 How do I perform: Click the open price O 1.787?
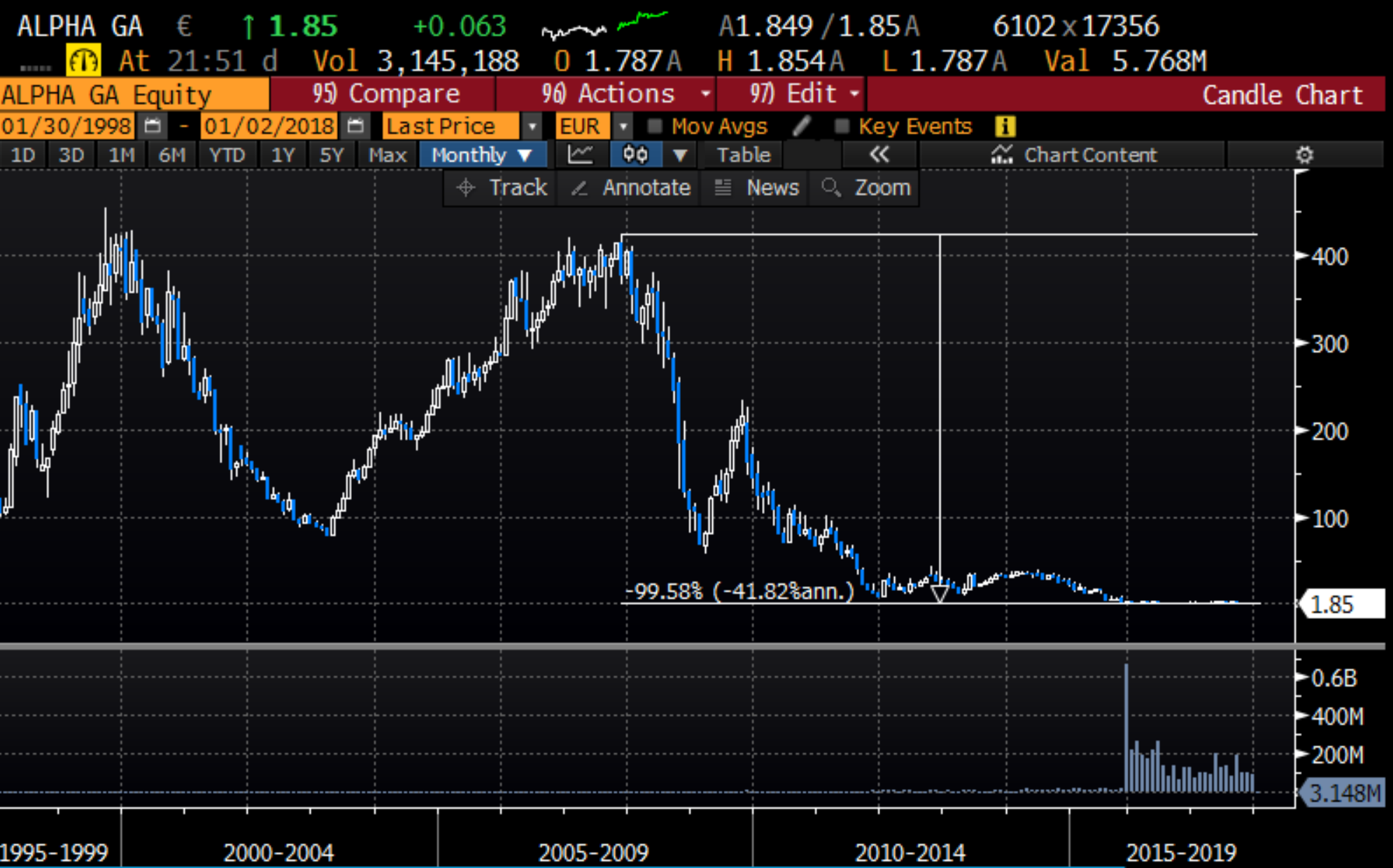point(618,61)
